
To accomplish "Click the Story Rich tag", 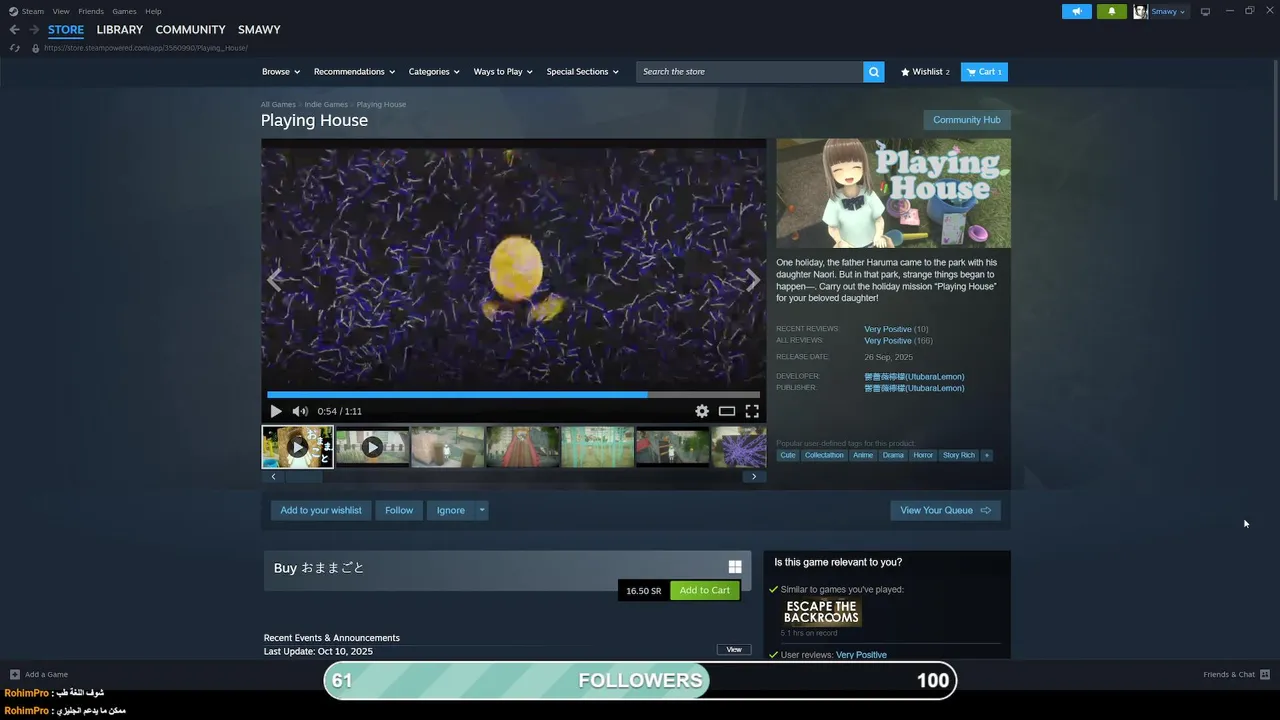I will [x=958, y=455].
